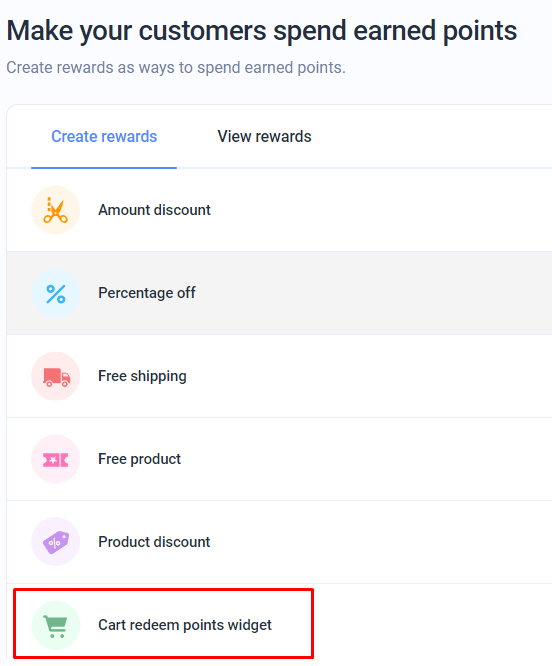Click the Free product label

pos(139,459)
